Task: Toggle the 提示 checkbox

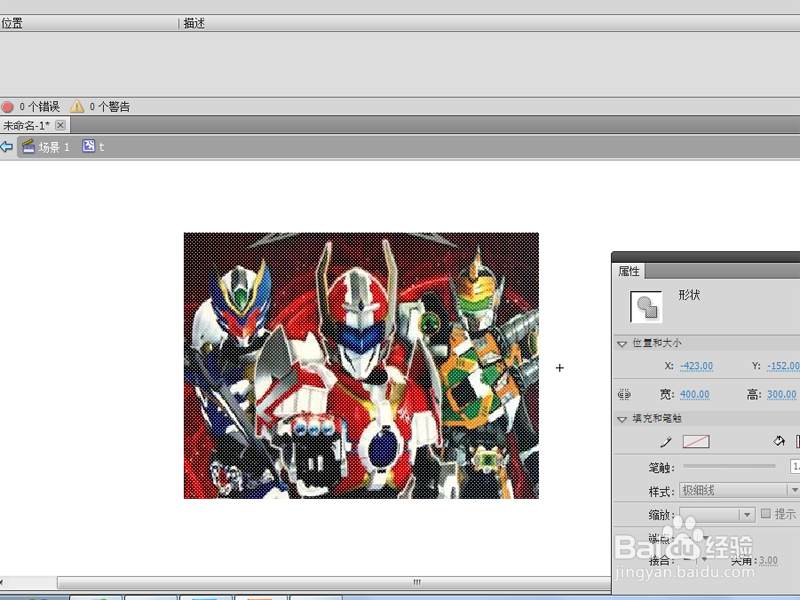Action: (x=765, y=514)
